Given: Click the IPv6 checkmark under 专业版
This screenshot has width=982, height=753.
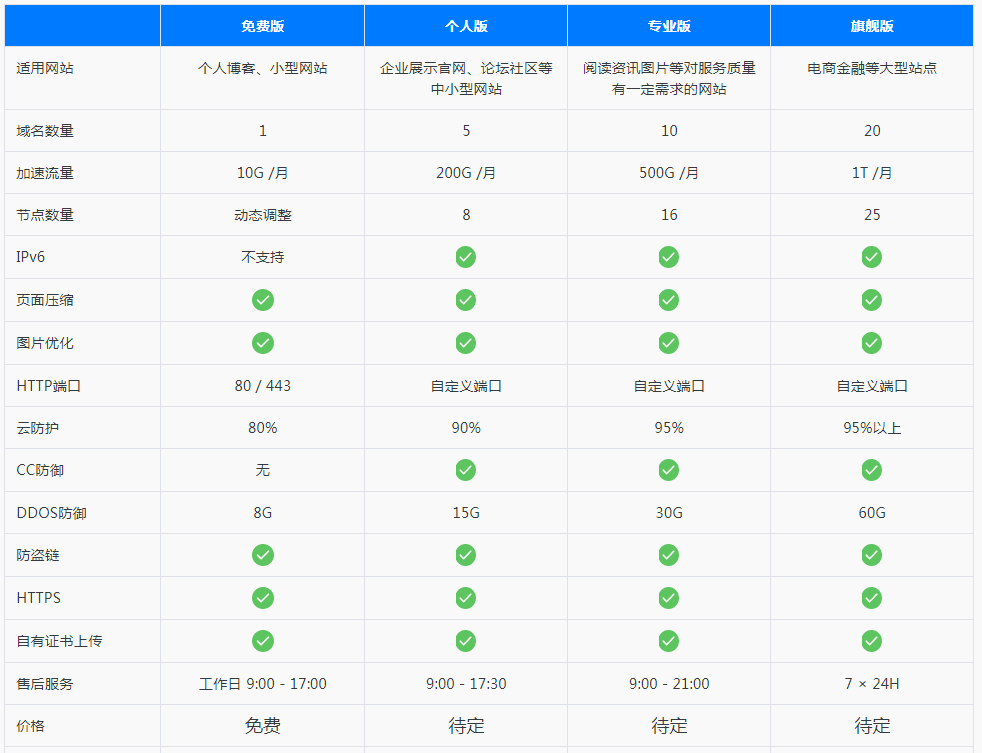Looking at the screenshot, I should (668, 257).
